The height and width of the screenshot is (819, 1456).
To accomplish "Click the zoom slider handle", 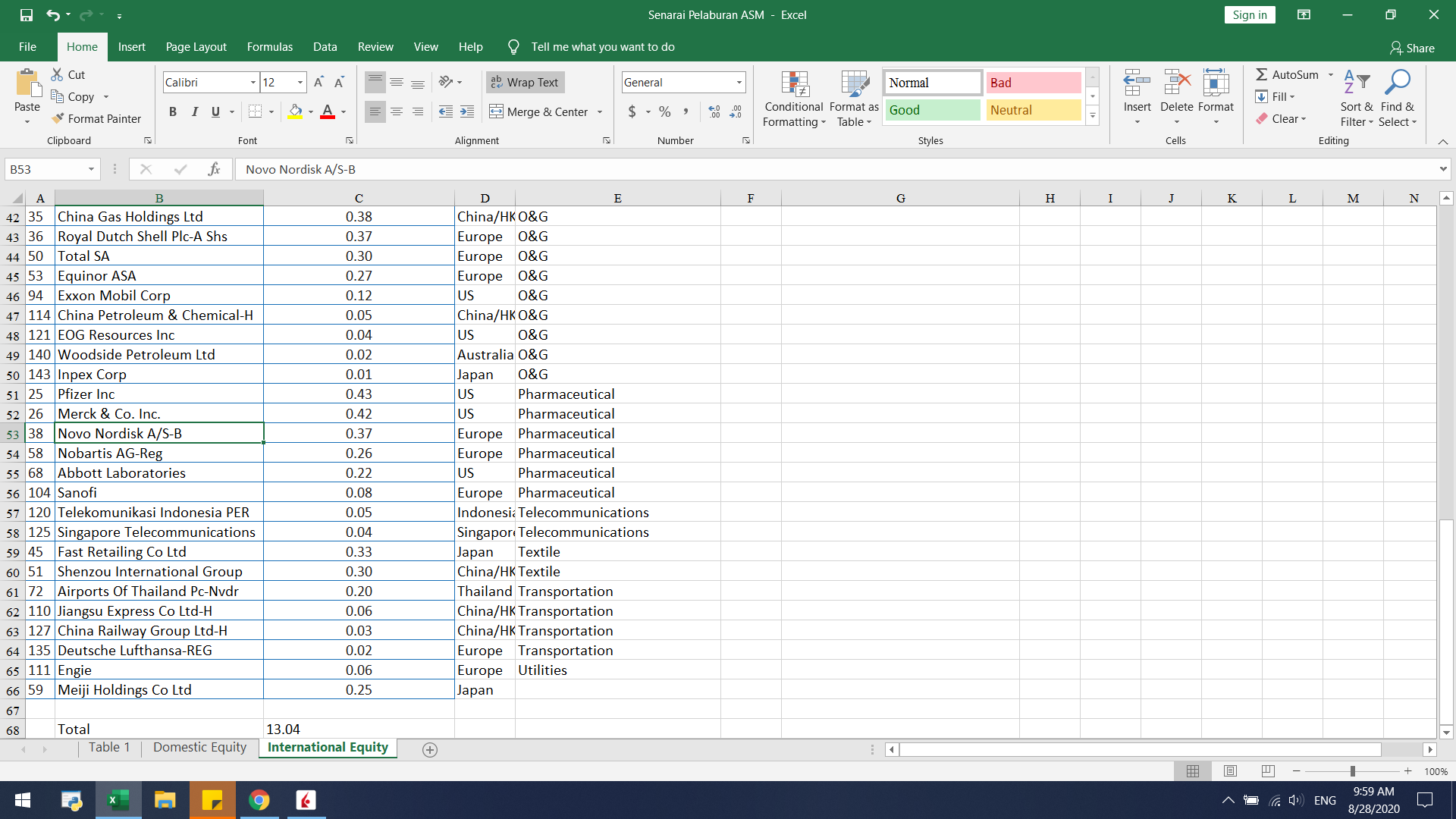I will [x=1352, y=770].
